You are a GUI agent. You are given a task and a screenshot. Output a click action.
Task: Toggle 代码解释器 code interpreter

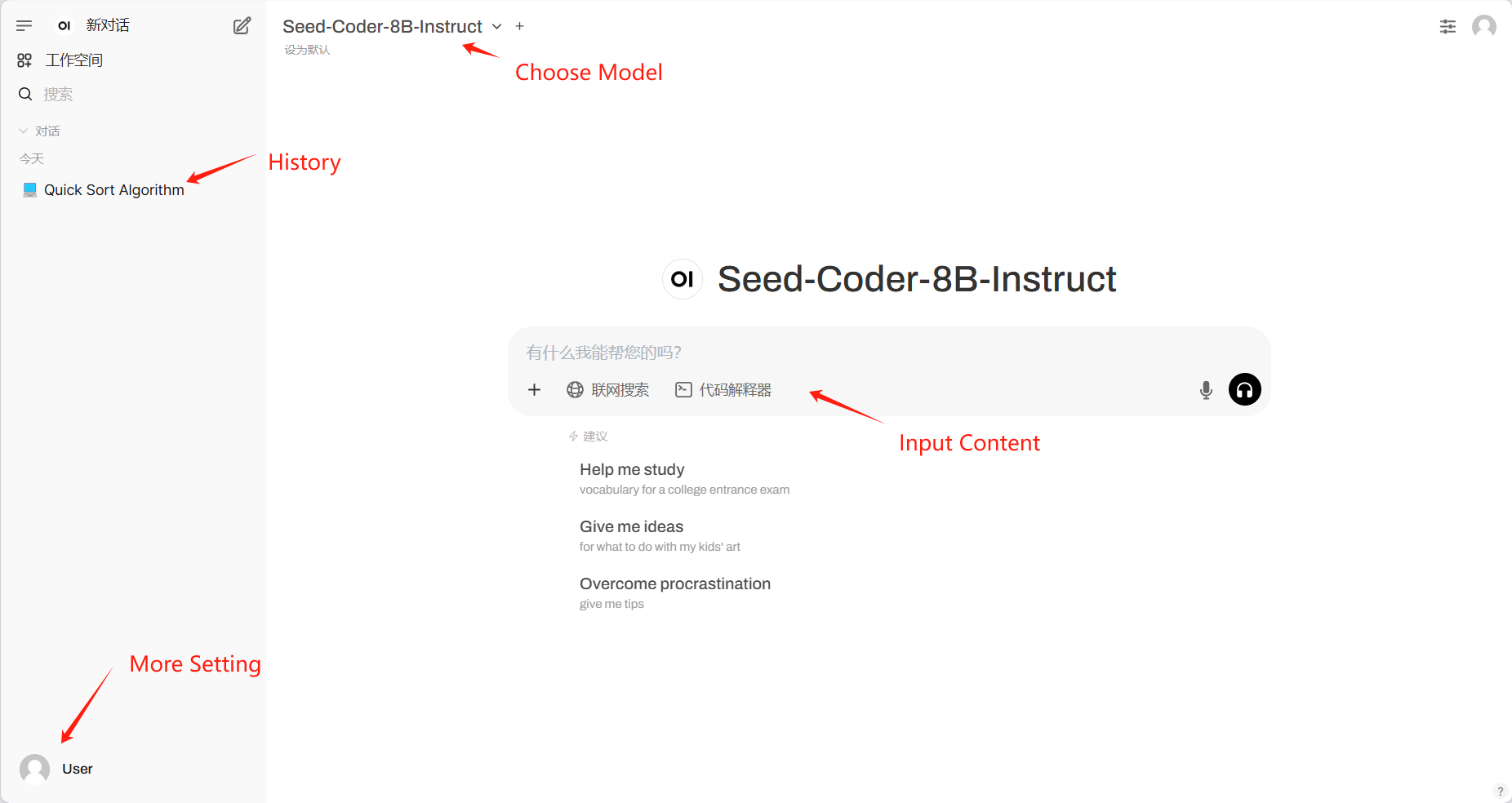(723, 390)
